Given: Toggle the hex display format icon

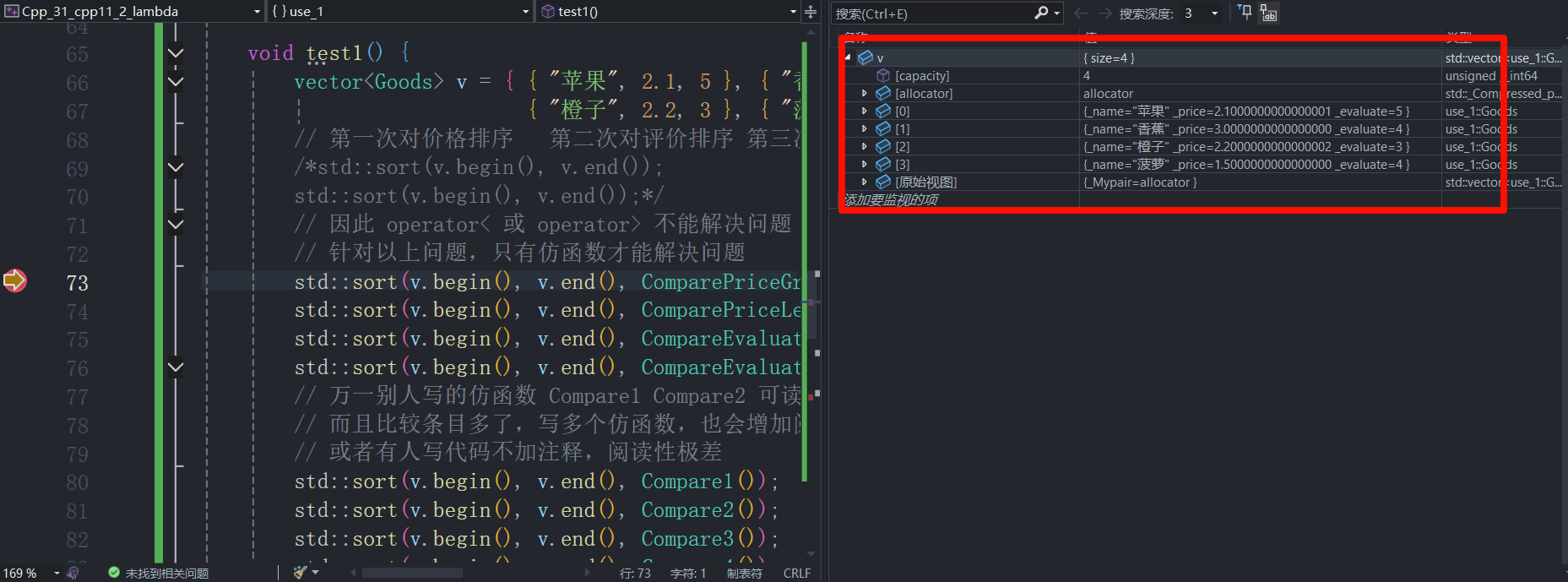Looking at the screenshot, I should tap(1268, 13).
